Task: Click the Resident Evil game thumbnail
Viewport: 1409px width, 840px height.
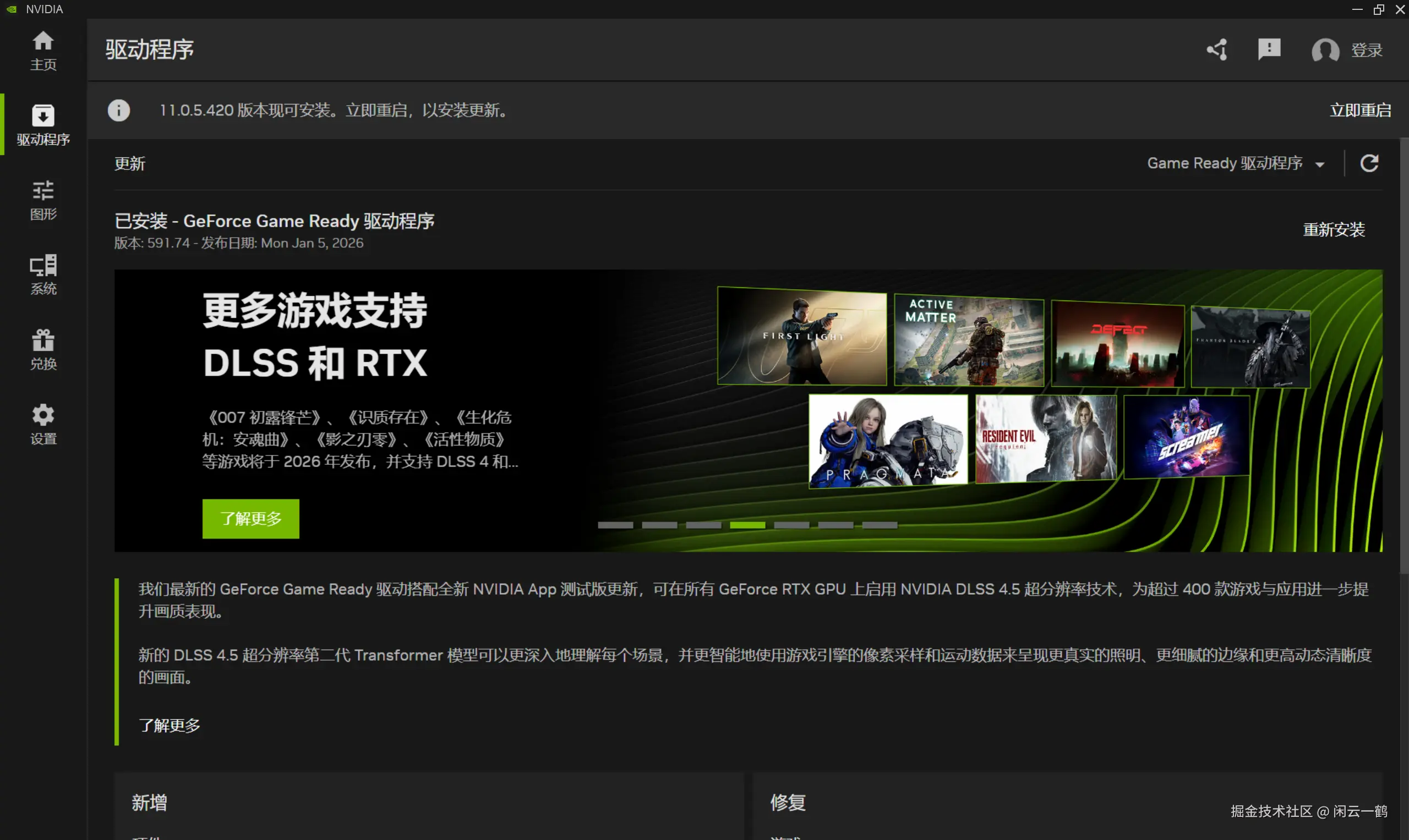Action: [x=1045, y=439]
